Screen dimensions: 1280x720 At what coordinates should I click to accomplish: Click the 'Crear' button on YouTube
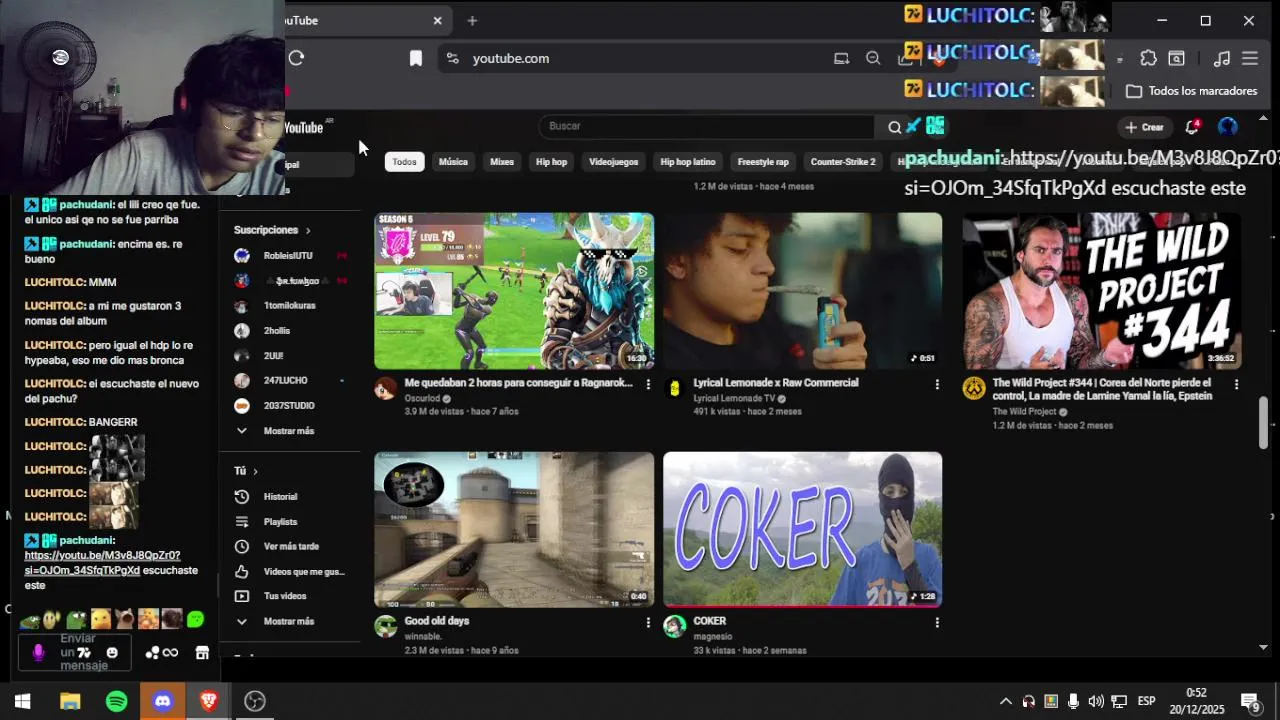(x=1145, y=127)
